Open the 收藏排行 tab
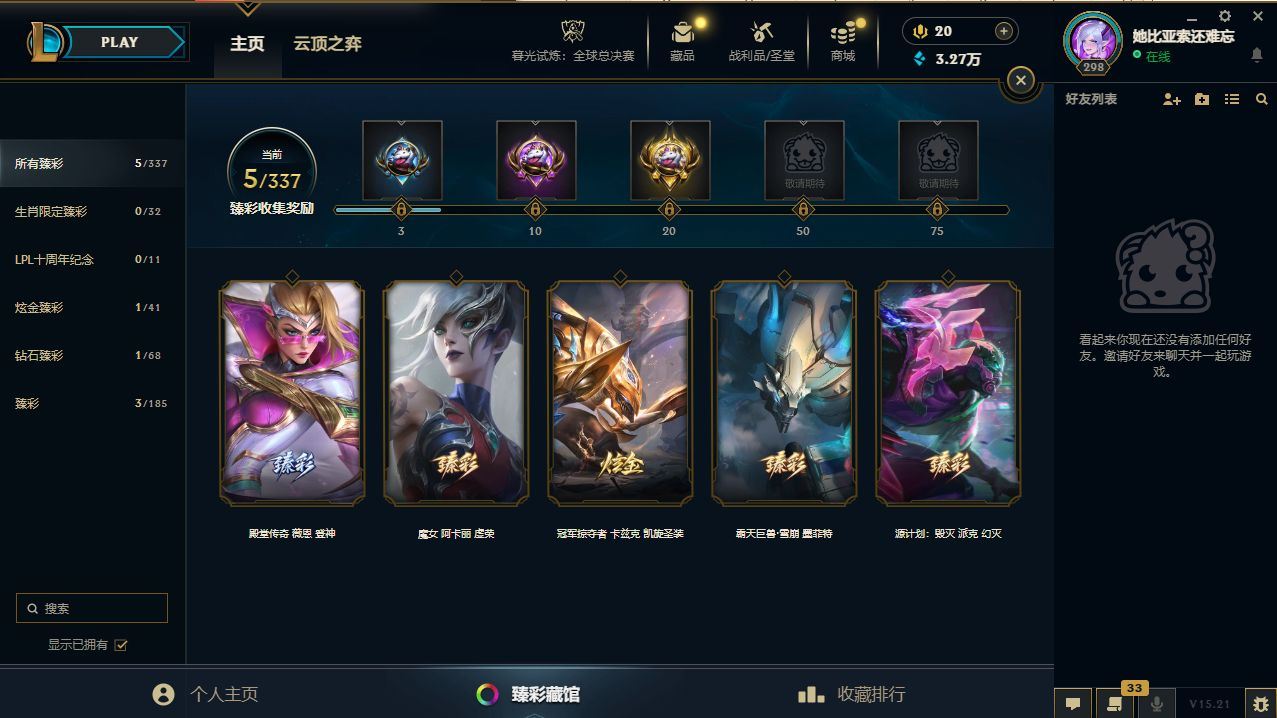This screenshot has height=718, width=1277. point(852,694)
